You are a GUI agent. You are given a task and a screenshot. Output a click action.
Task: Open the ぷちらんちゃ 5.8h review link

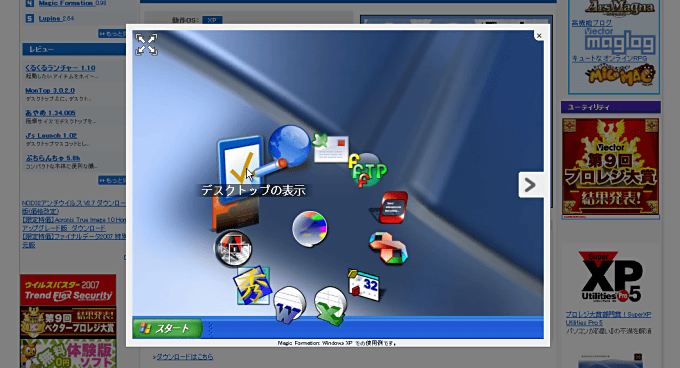point(52,158)
